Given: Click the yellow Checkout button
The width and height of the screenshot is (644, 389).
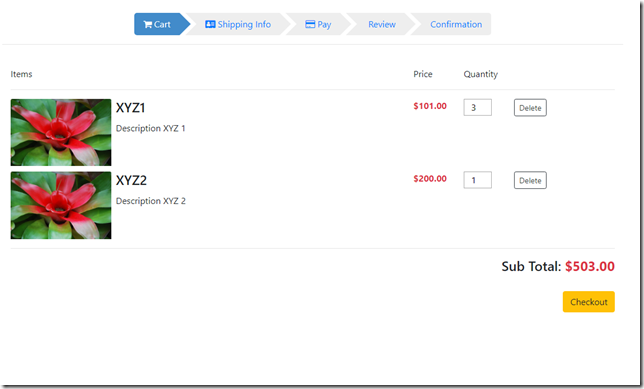Looking at the screenshot, I should (x=588, y=302).
